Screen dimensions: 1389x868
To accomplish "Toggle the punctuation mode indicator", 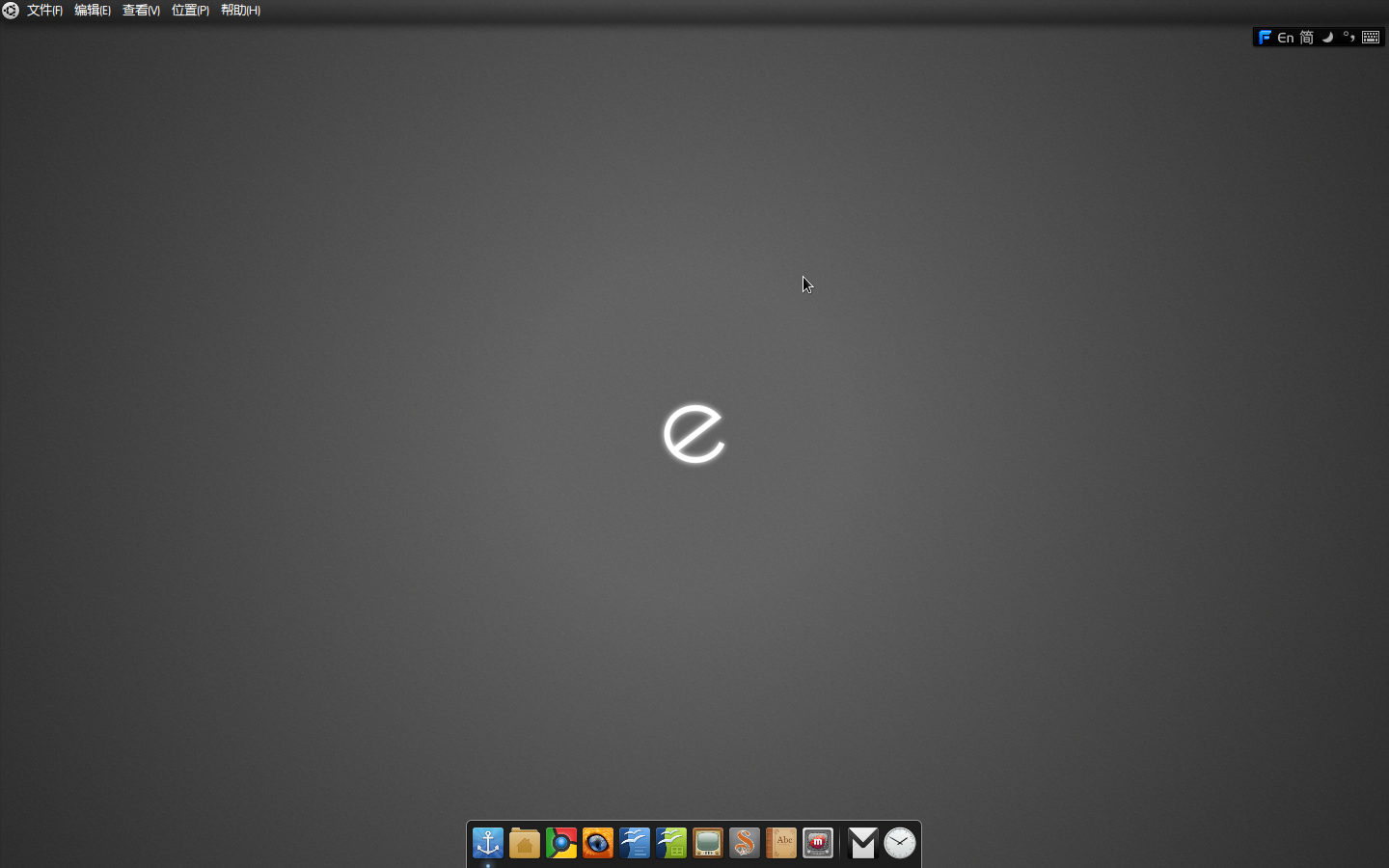I will coord(1348,38).
